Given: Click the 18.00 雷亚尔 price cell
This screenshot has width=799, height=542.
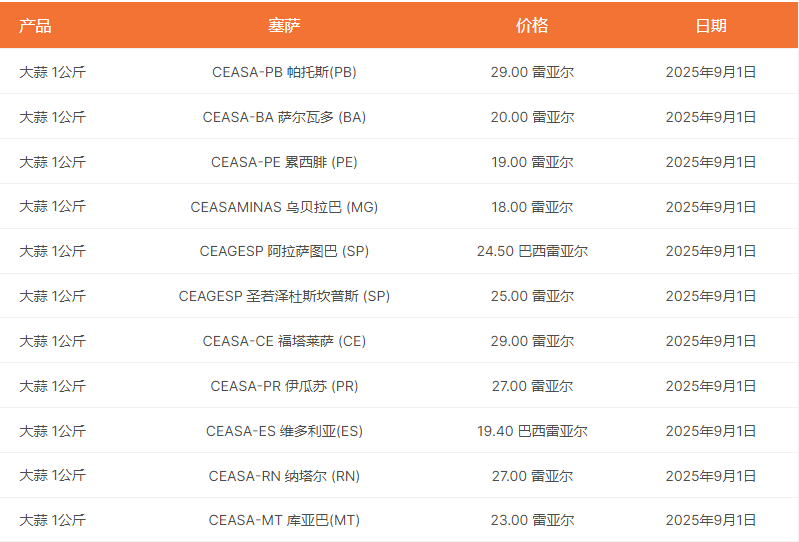Looking at the screenshot, I should (x=532, y=207).
